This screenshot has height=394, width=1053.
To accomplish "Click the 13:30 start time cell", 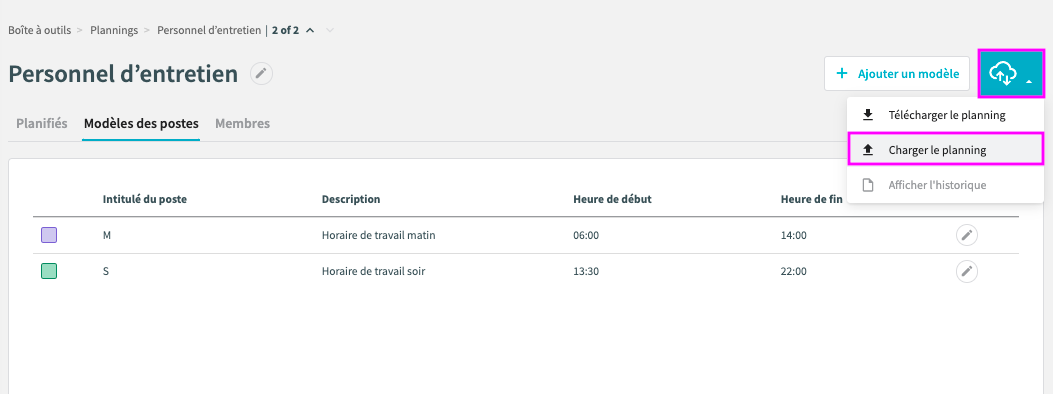I will point(586,272).
